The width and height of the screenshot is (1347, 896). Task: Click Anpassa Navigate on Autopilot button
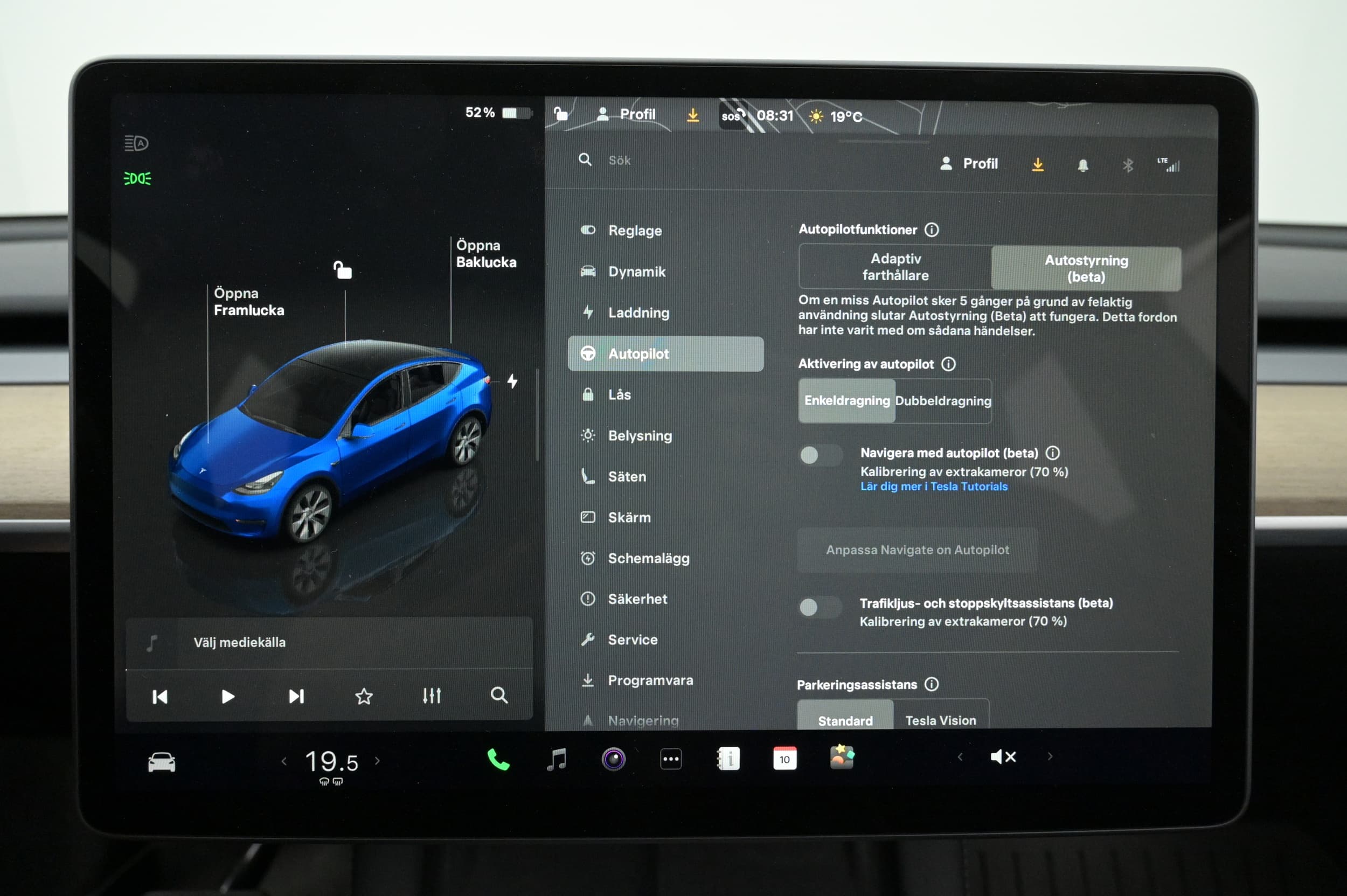point(917,550)
